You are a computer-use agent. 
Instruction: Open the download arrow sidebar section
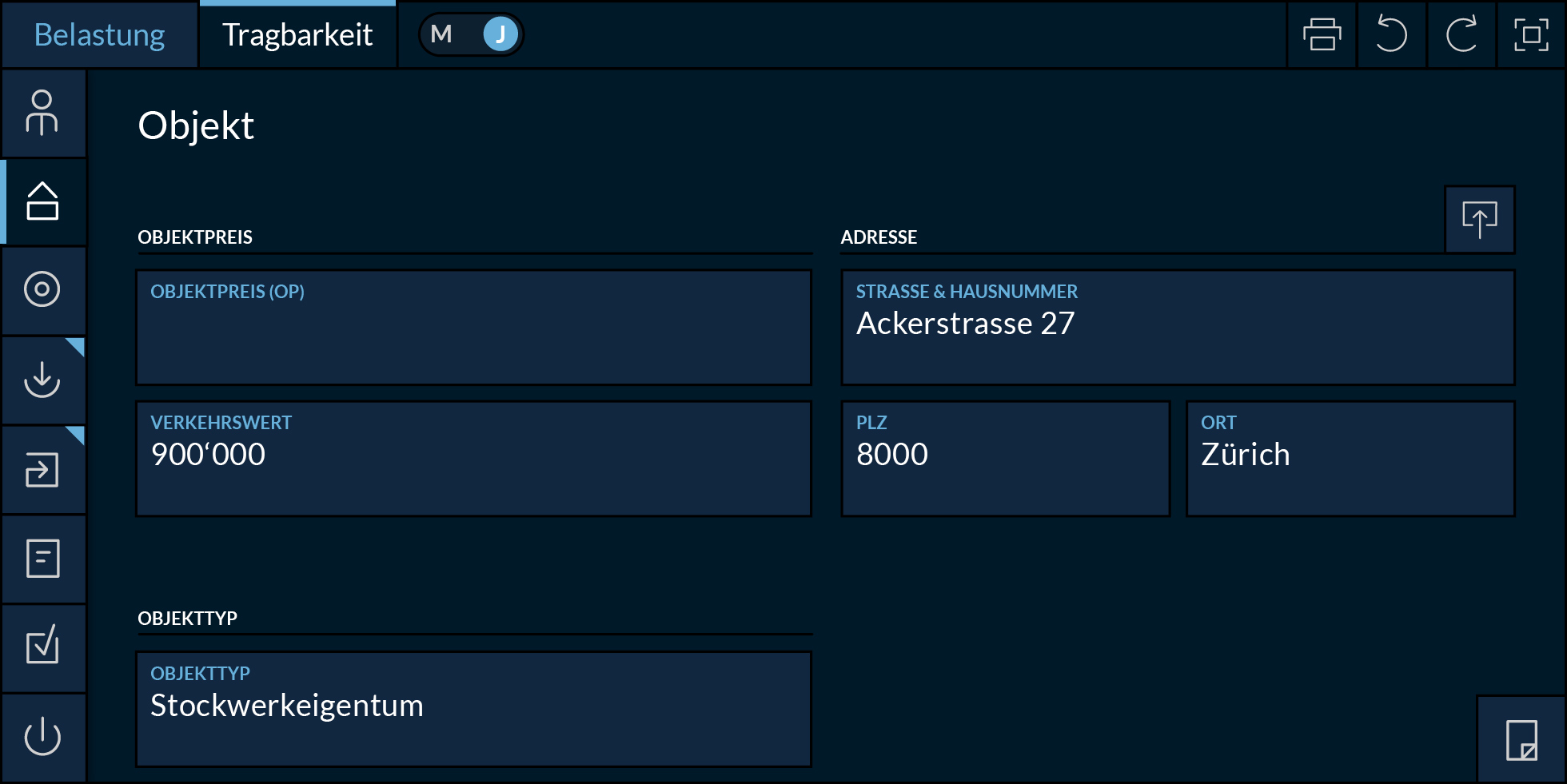(42, 380)
